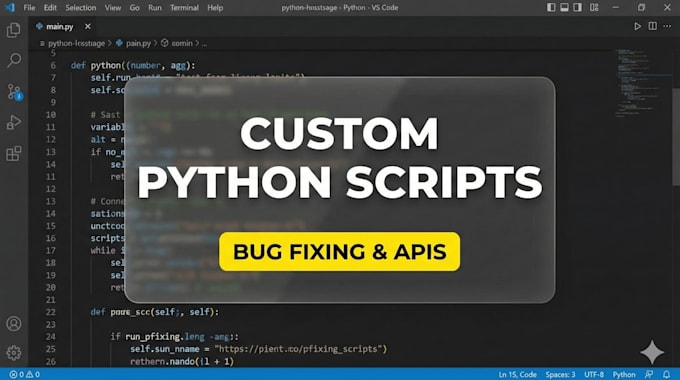680x380 pixels.
Task: Open the Terminal menu
Action: coord(184,8)
